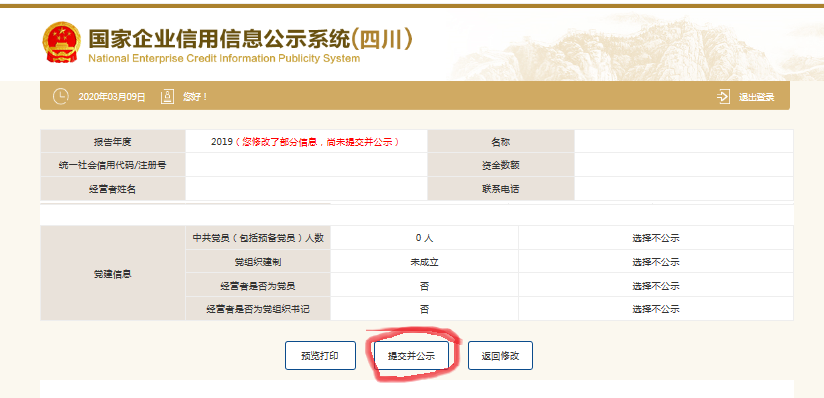
Task: Click the national emblem logo
Action: coord(61,42)
